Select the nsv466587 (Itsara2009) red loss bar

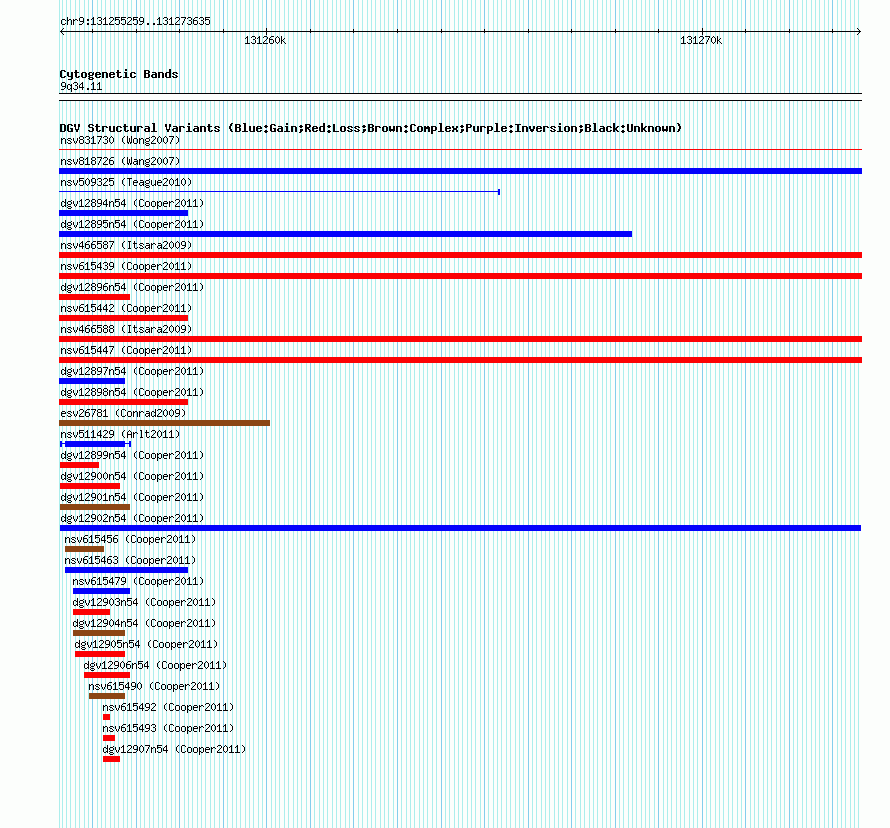pyautogui.click(x=460, y=255)
